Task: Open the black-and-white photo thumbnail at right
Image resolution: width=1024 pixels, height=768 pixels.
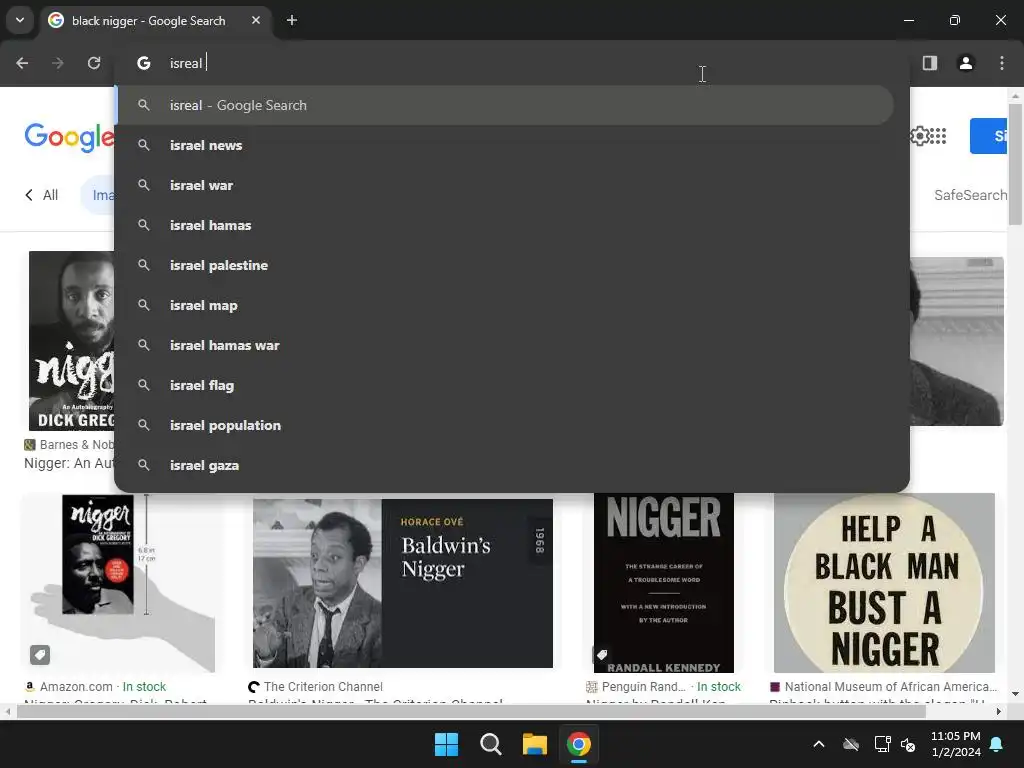Action: 957,342
